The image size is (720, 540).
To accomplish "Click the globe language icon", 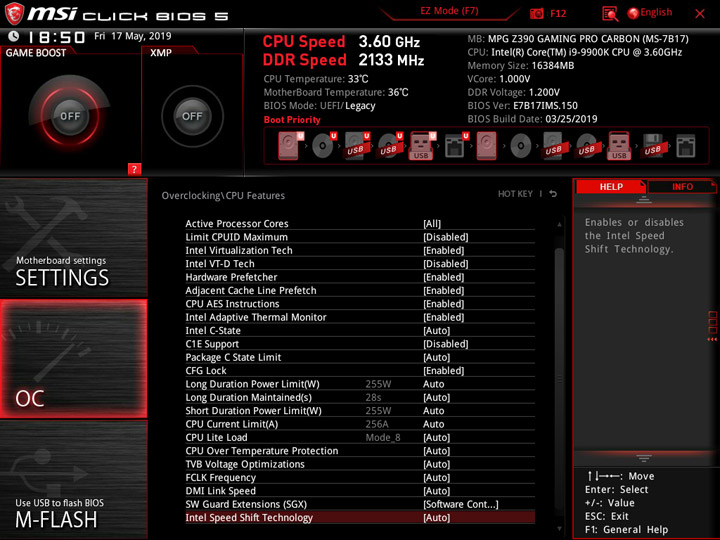I will click(x=633, y=13).
